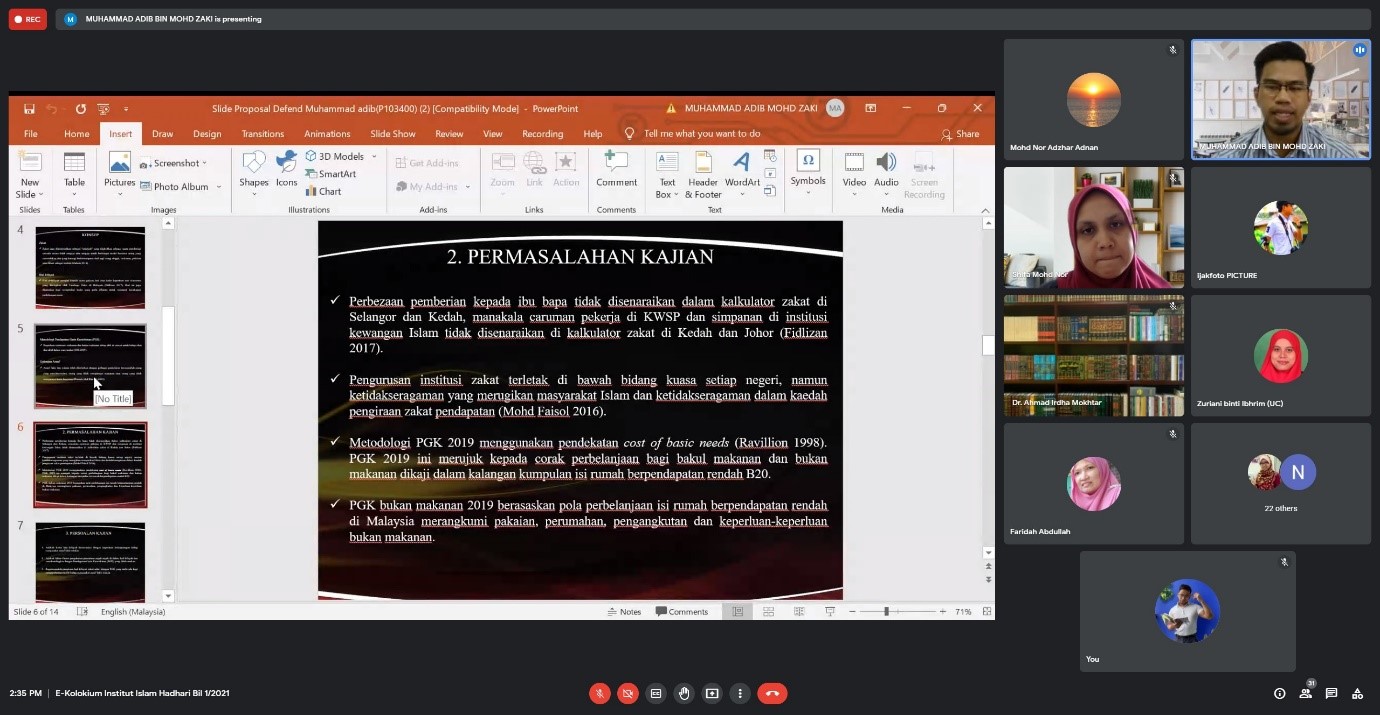Show the people list in the meeting

coord(1305,693)
